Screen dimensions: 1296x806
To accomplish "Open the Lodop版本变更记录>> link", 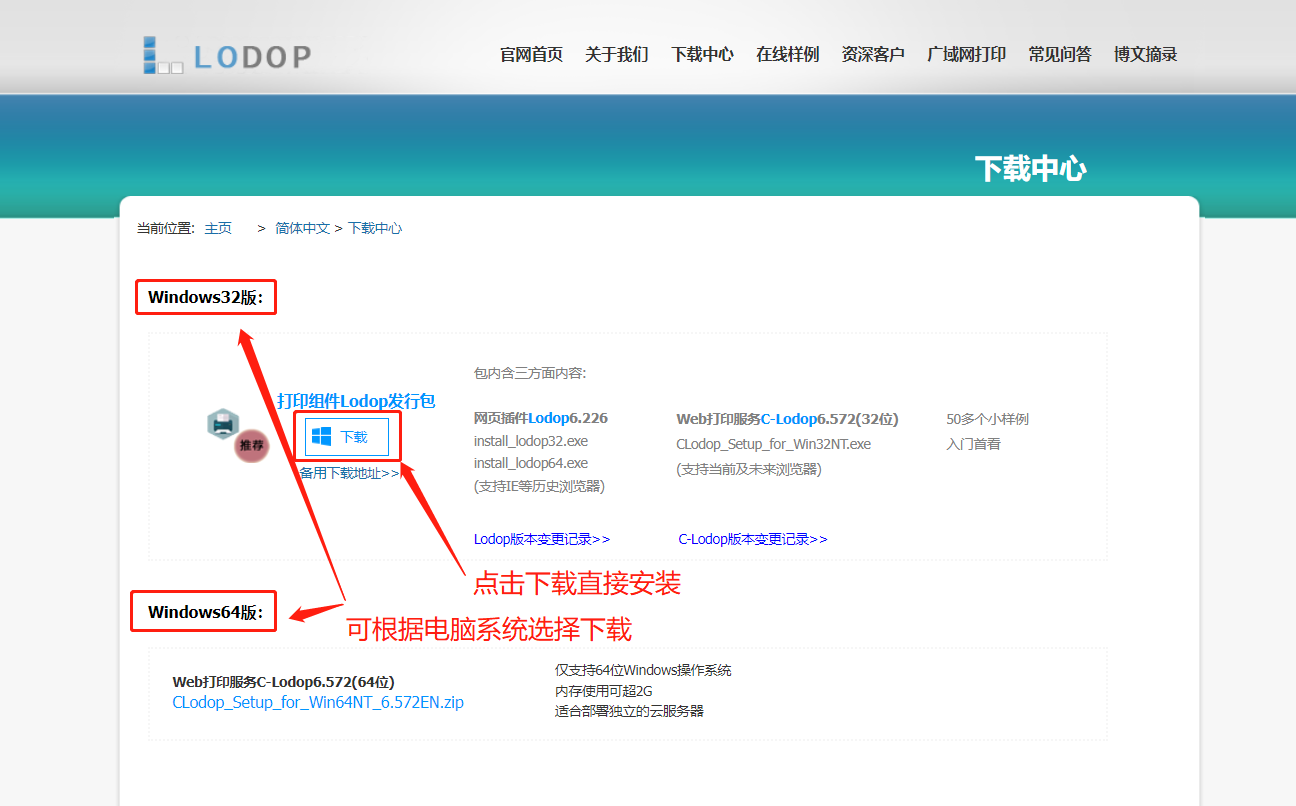I will (x=541, y=539).
